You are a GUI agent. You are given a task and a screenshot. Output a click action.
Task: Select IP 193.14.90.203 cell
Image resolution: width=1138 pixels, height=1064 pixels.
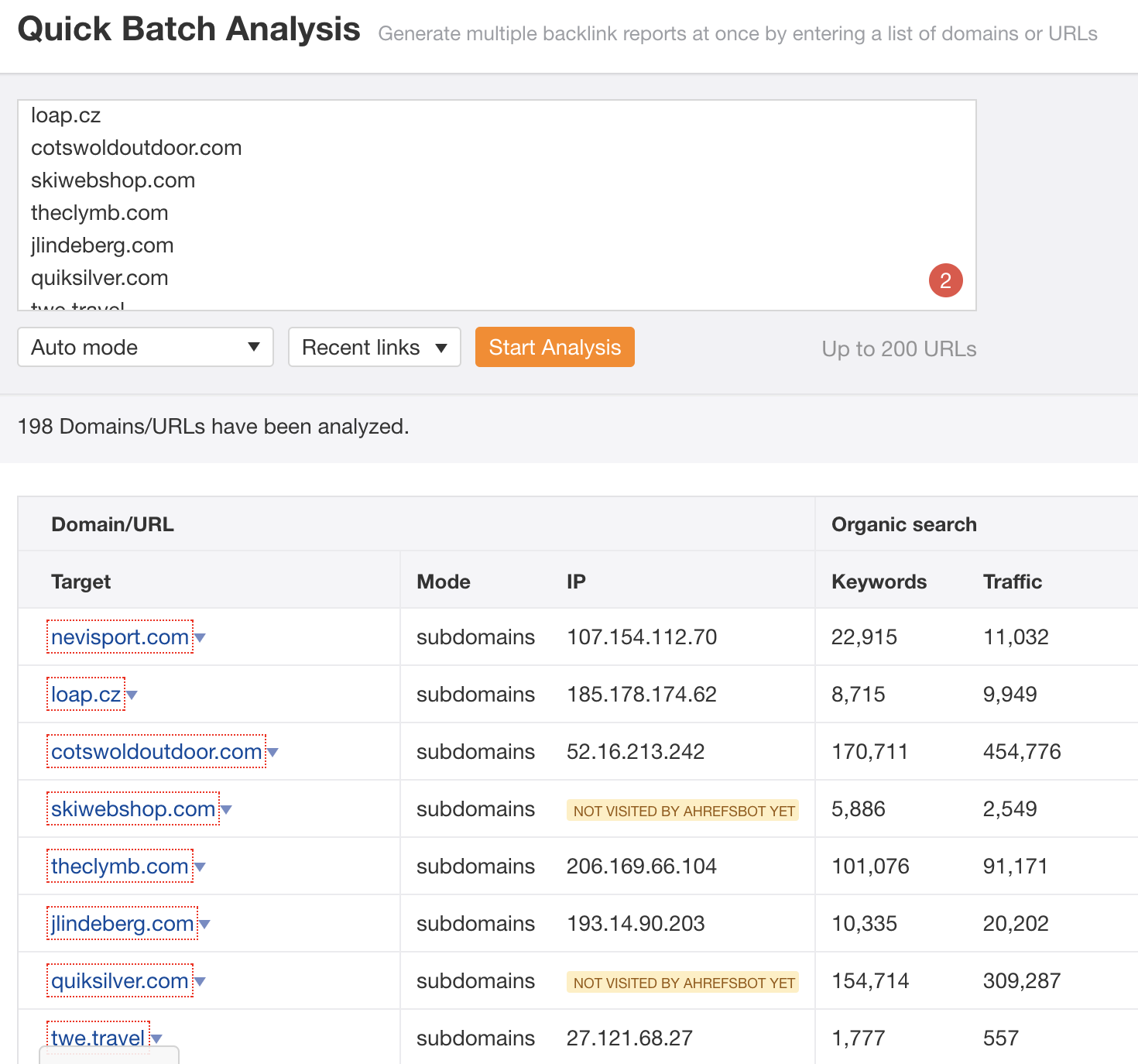(x=636, y=923)
